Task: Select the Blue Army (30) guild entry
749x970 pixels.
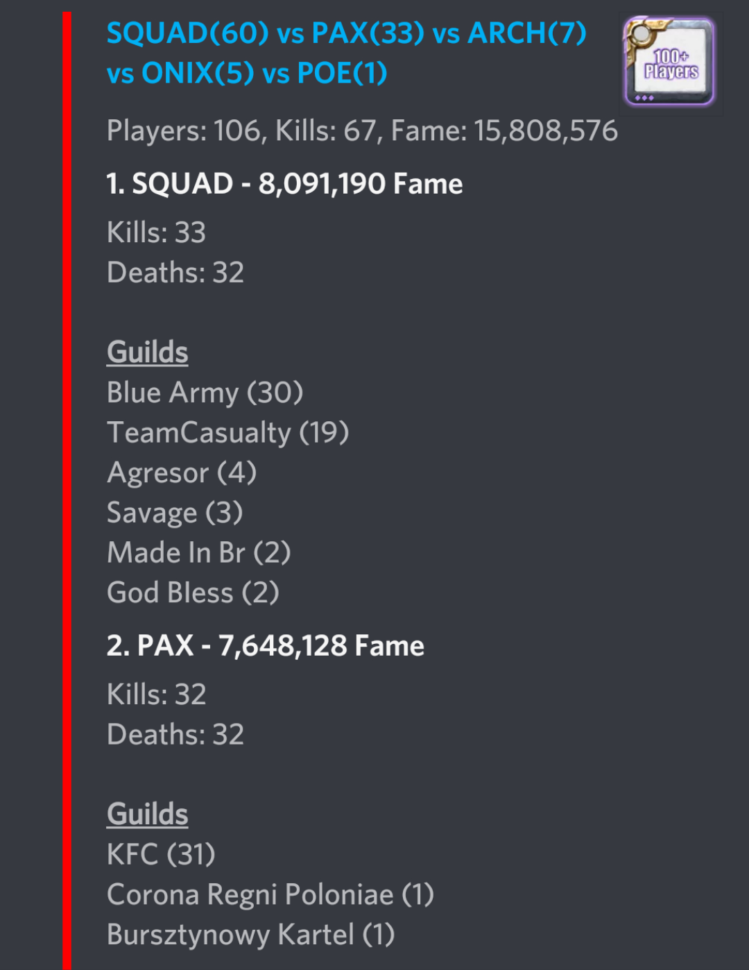Action: coord(204,393)
